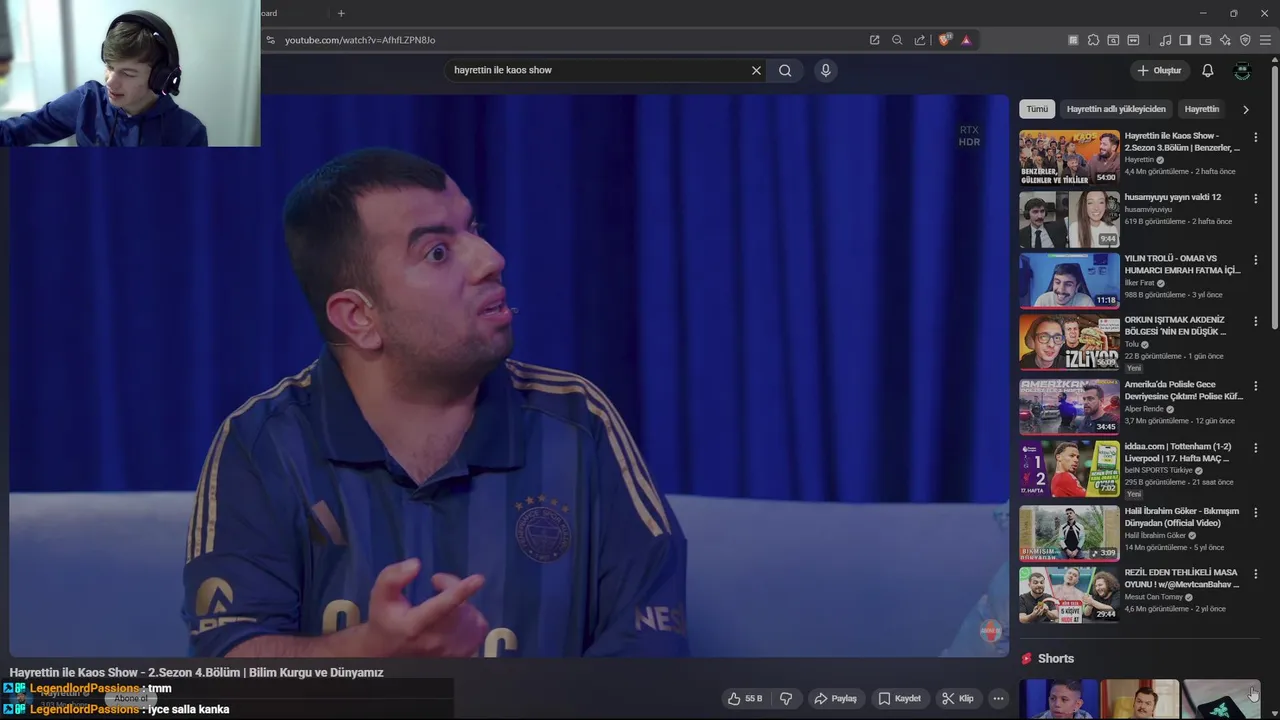Open the extensions puzzle icon
1280x720 pixels.
click(x=1093, y=40)
